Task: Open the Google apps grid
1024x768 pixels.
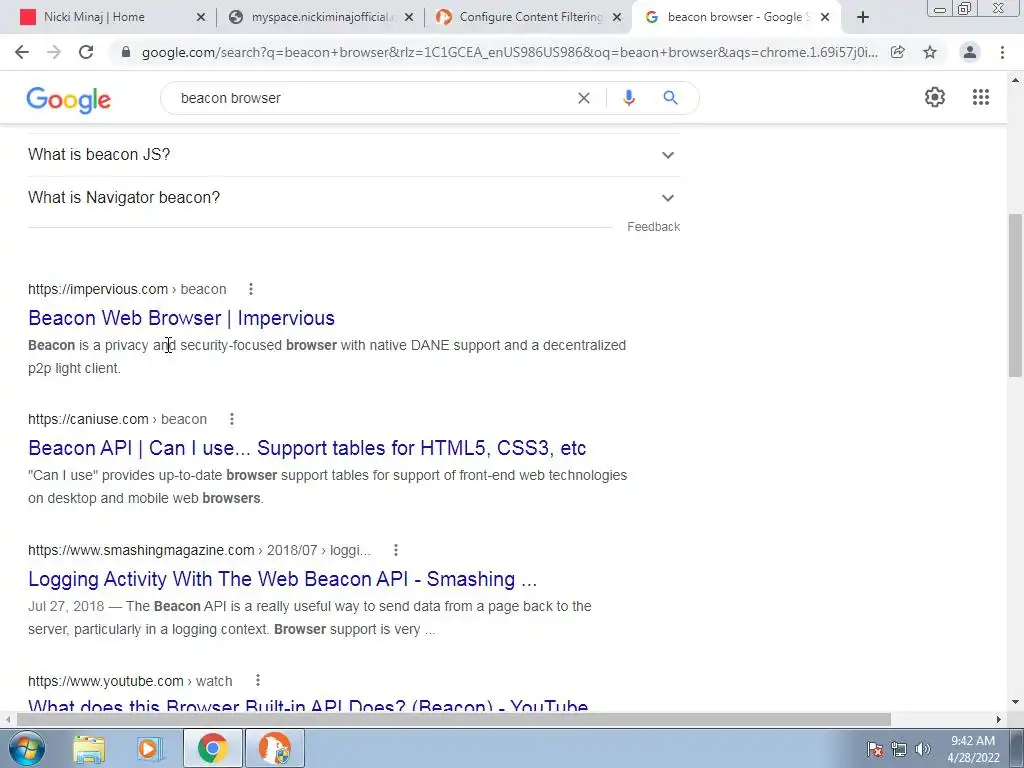Action: click(981, 97)
